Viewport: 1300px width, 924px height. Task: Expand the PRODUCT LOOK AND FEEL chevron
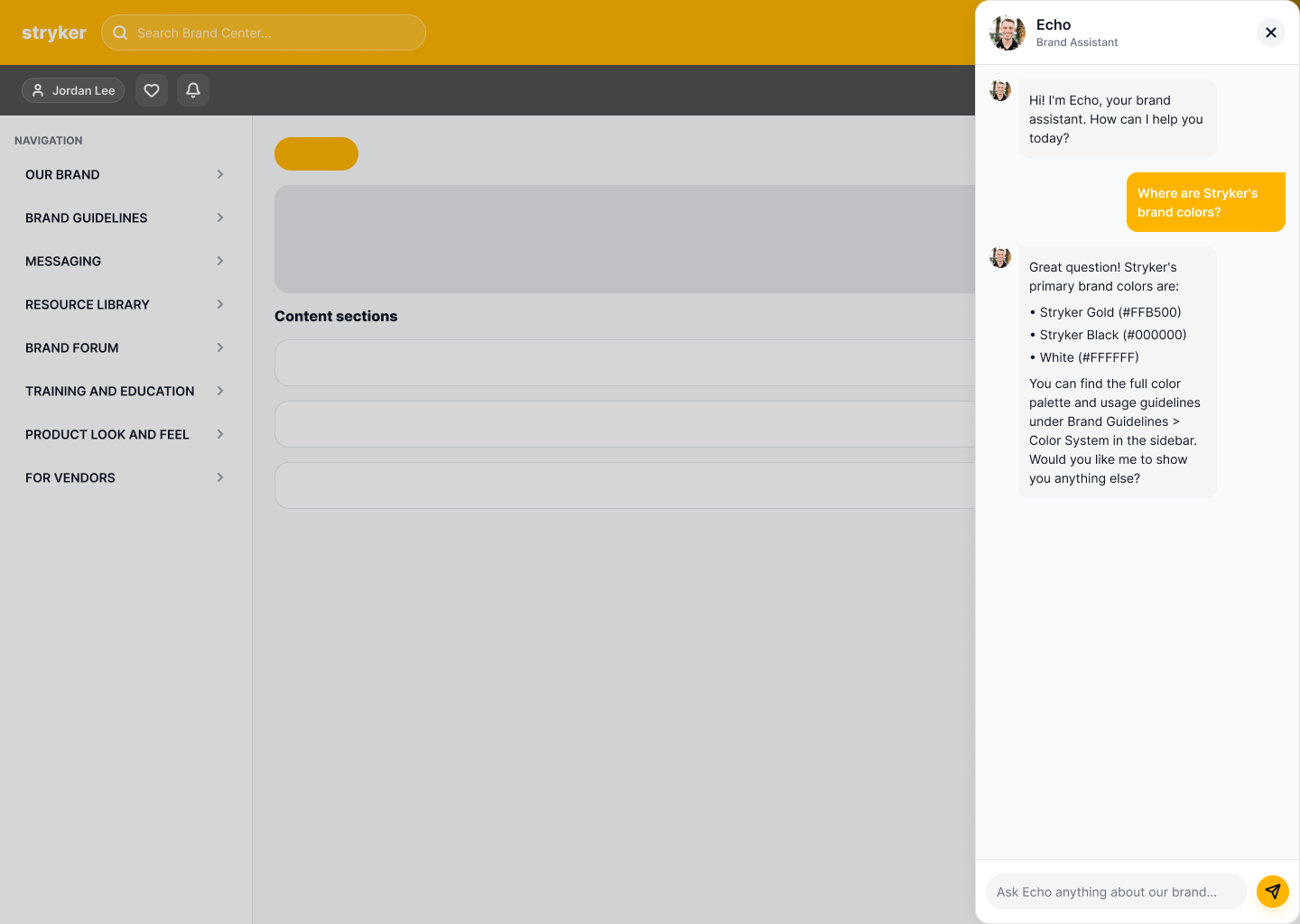pos(220,434)
